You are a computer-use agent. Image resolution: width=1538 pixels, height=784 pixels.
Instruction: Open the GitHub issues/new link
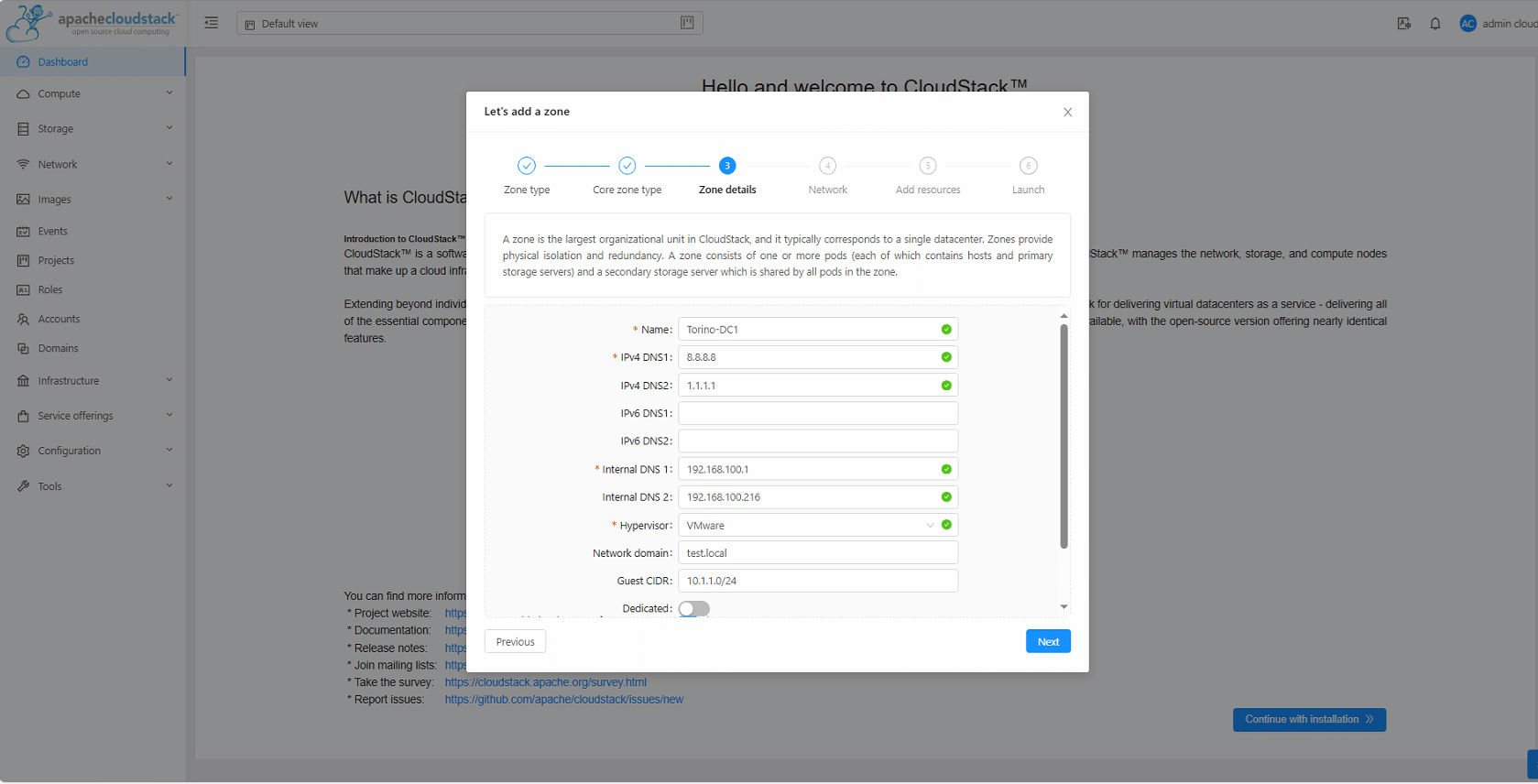pos(564,700)
